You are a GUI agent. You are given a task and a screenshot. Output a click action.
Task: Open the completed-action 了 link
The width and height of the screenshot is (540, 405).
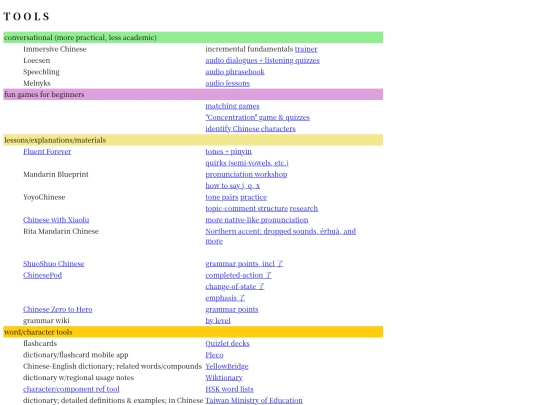pos(238,275)
